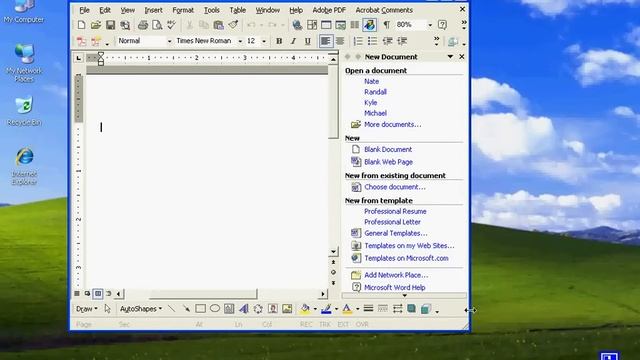Screen dimensions: 640x360
Task: Click the New Blank Document toolbar icon
Action: 81,25
